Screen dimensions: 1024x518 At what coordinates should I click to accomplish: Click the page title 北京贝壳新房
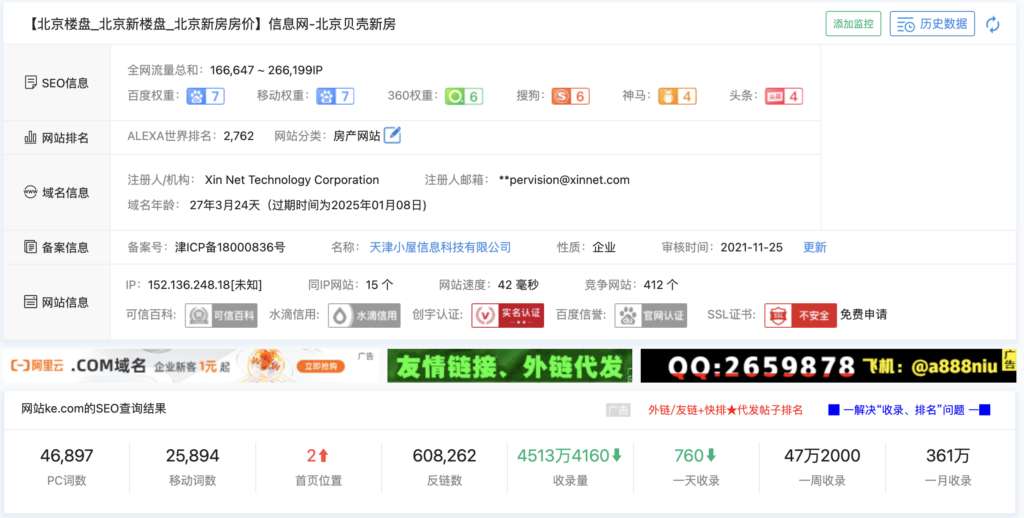(x=356, y=24)
